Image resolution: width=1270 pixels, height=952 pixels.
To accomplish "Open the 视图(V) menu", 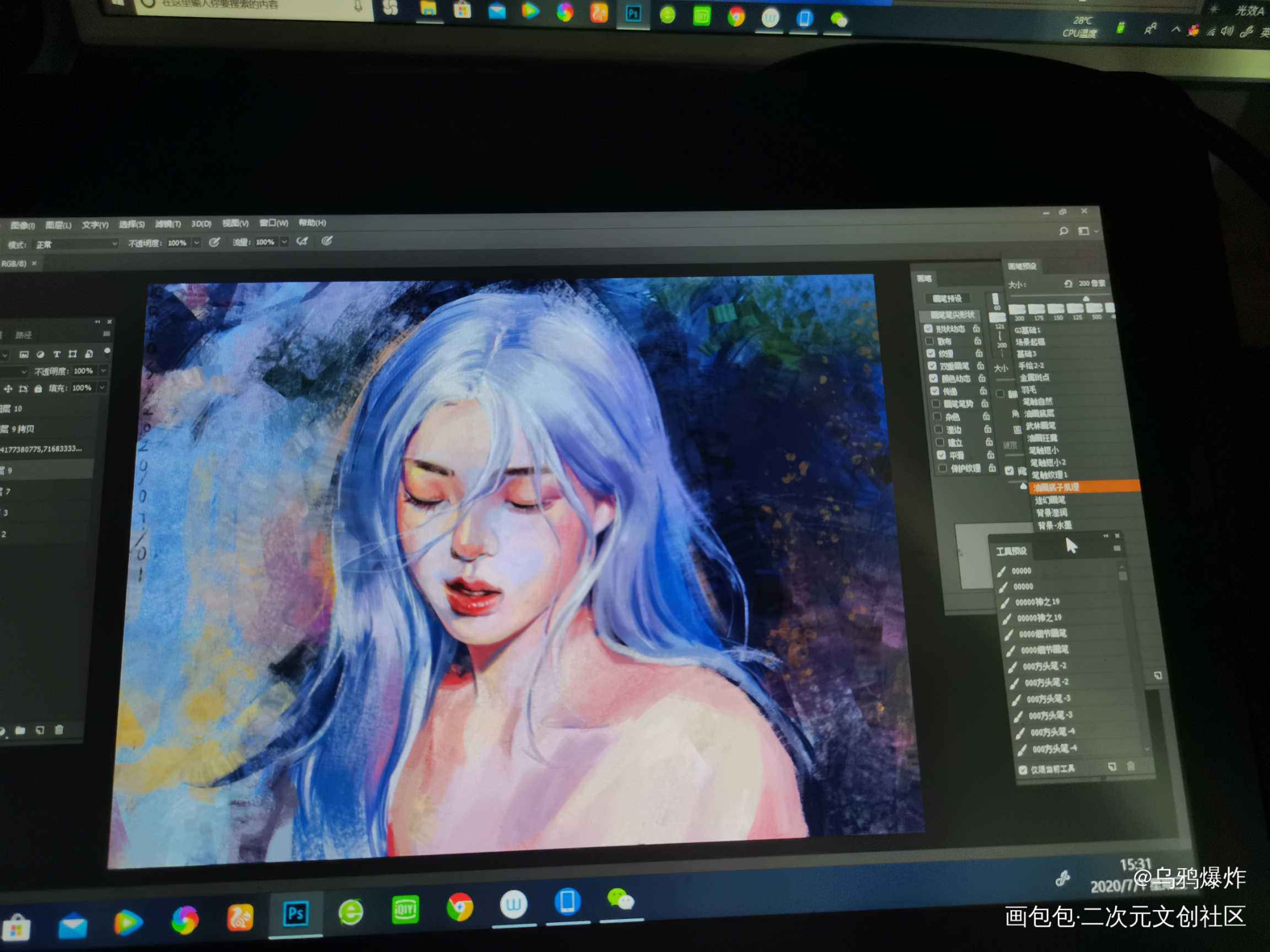I will [x=235, y=223].
